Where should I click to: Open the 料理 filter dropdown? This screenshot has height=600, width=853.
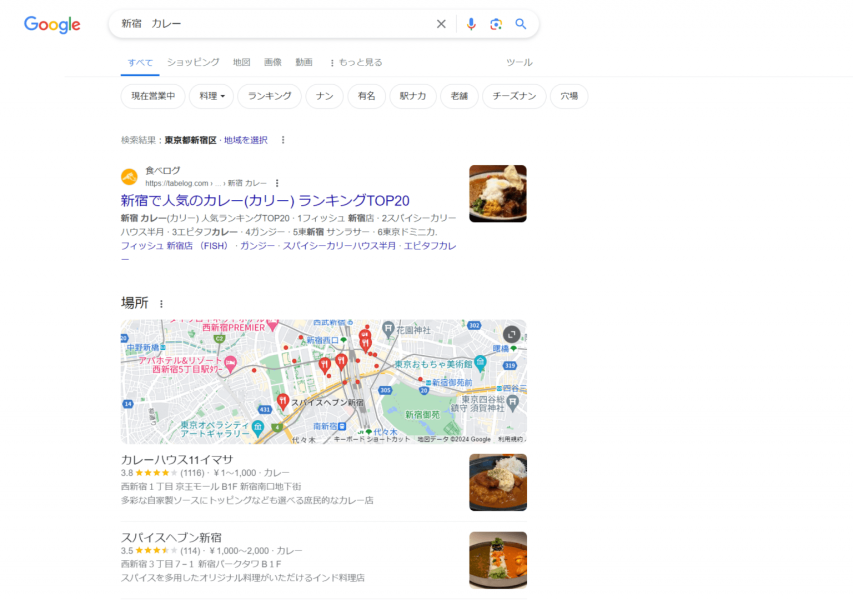[x=212, y=96]
